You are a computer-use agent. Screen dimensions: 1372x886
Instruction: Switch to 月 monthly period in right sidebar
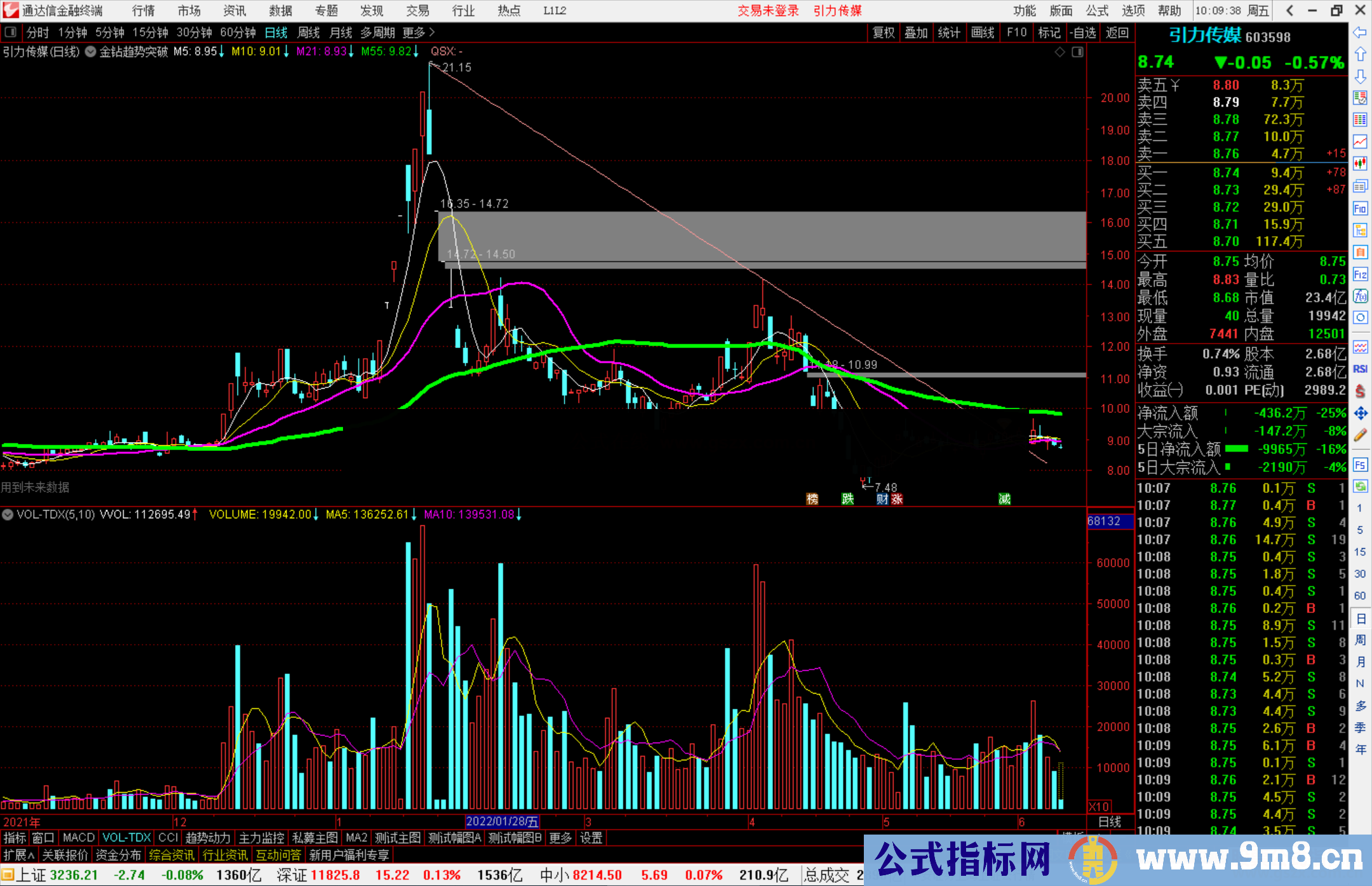(x=1360, y=662)
